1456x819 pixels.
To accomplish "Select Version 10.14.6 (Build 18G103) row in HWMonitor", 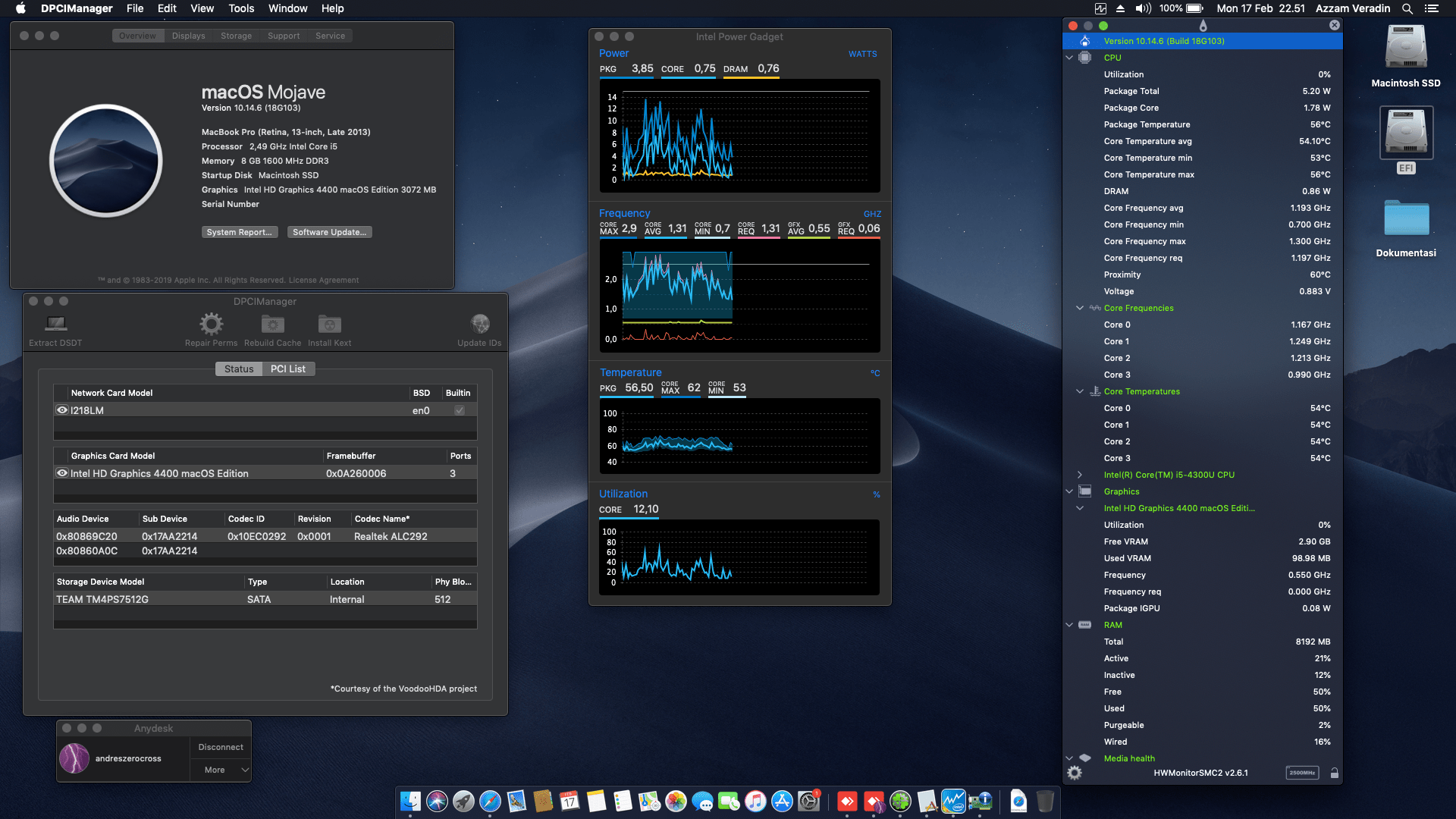I will pos(1202,41).
